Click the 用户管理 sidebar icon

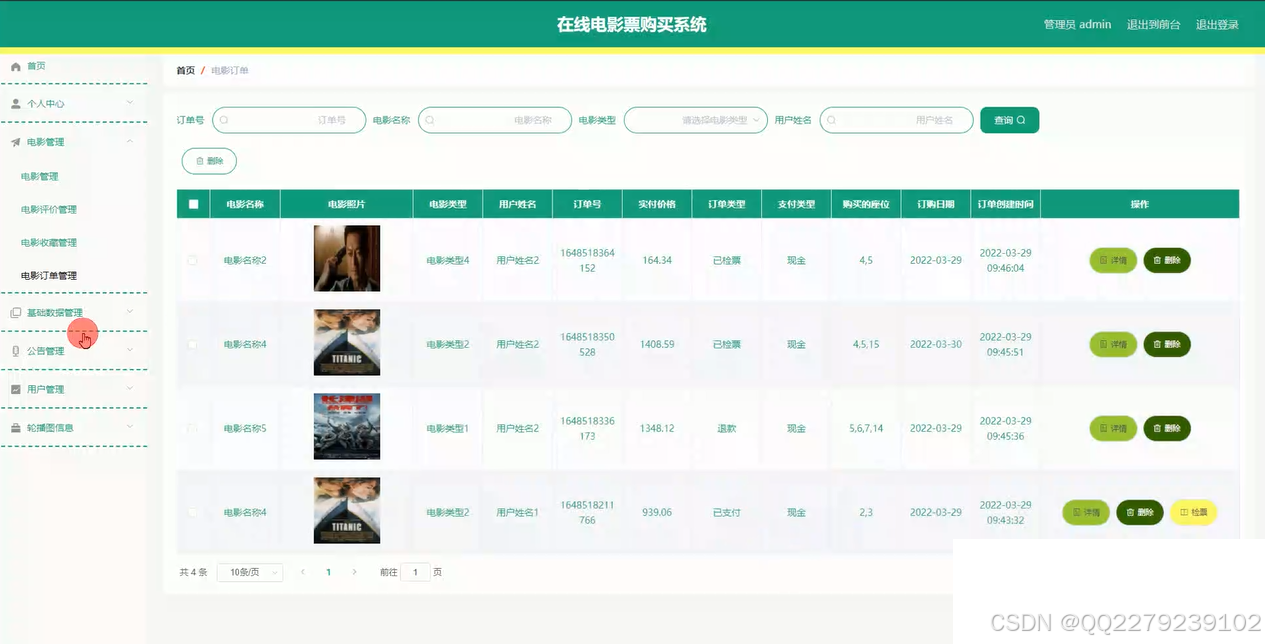tap(15, 389)
